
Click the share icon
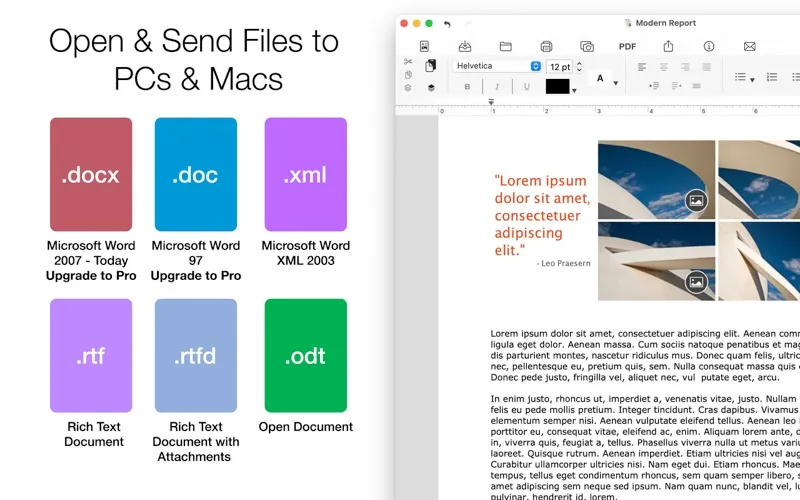click(668, 46)
